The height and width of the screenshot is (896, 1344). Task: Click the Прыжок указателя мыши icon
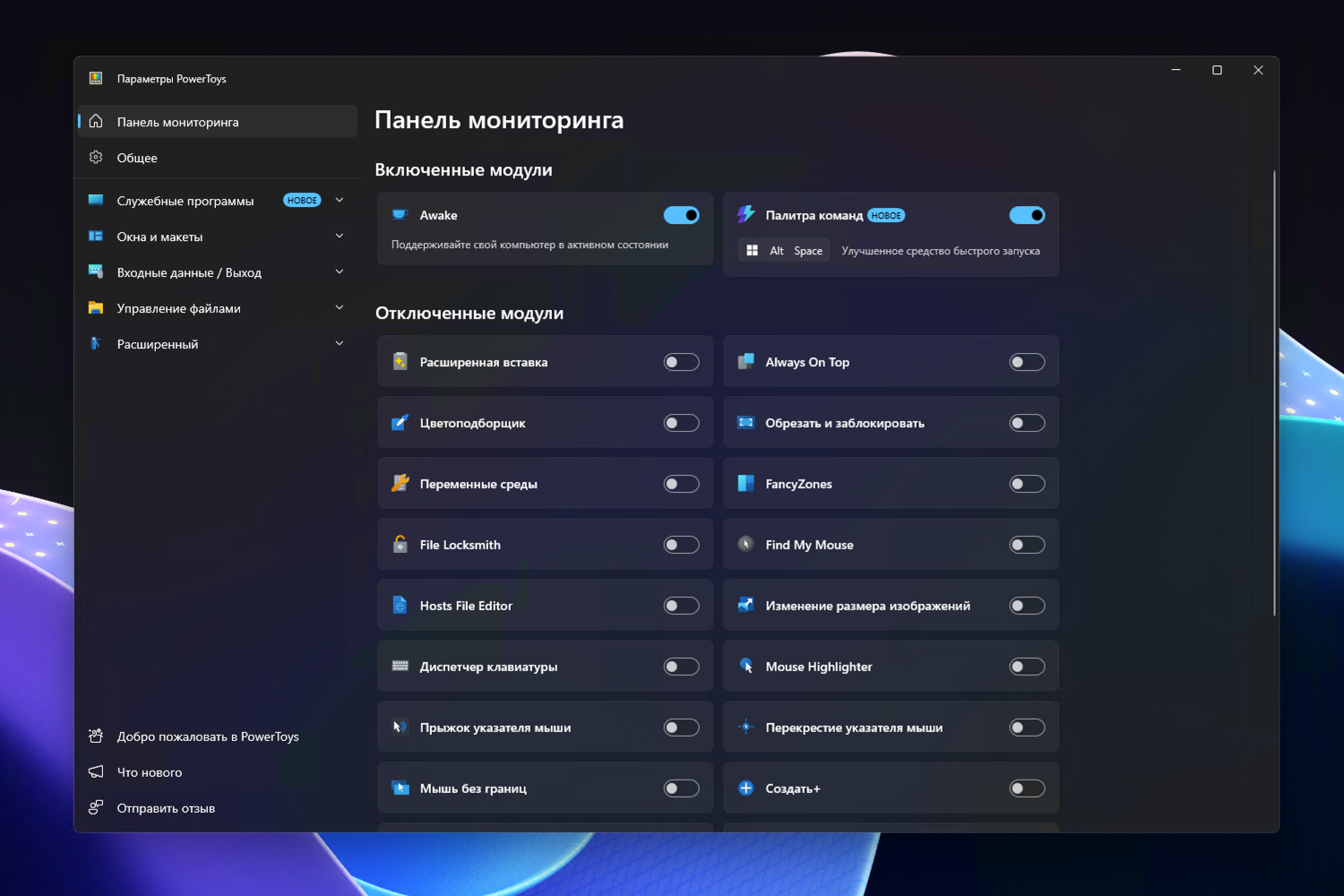(x=400, y=728)
